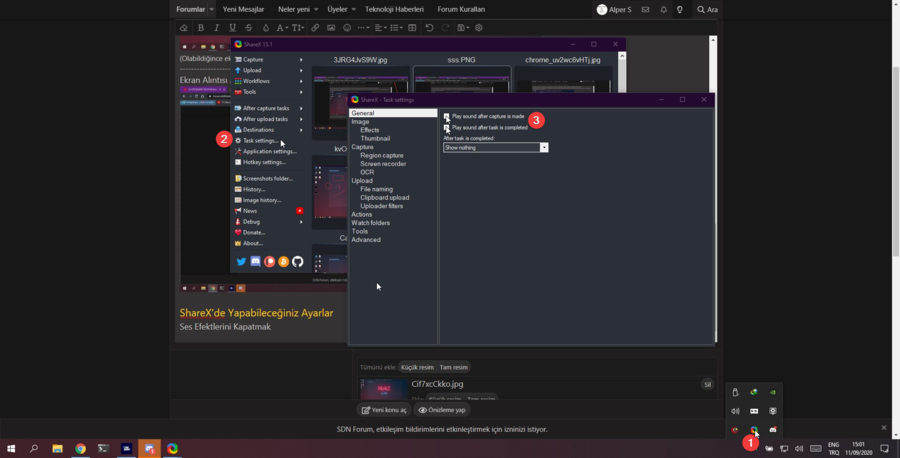Toggle strikethrough formatting in the editor
The height and width of the screenshot is (458, 900).
[x=249, y=28]
